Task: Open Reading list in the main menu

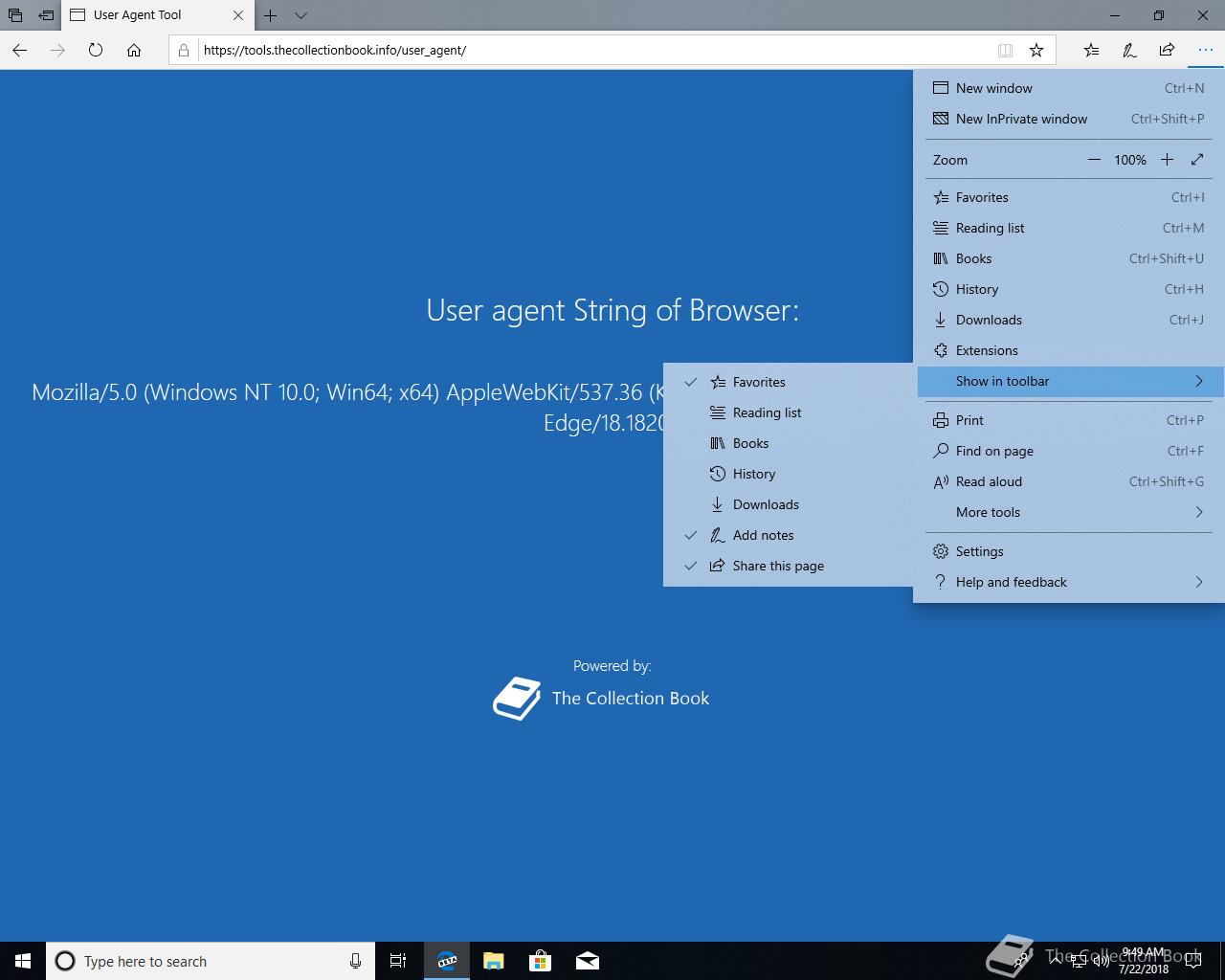Action: pyautogui.click(x=1069, y=228)
